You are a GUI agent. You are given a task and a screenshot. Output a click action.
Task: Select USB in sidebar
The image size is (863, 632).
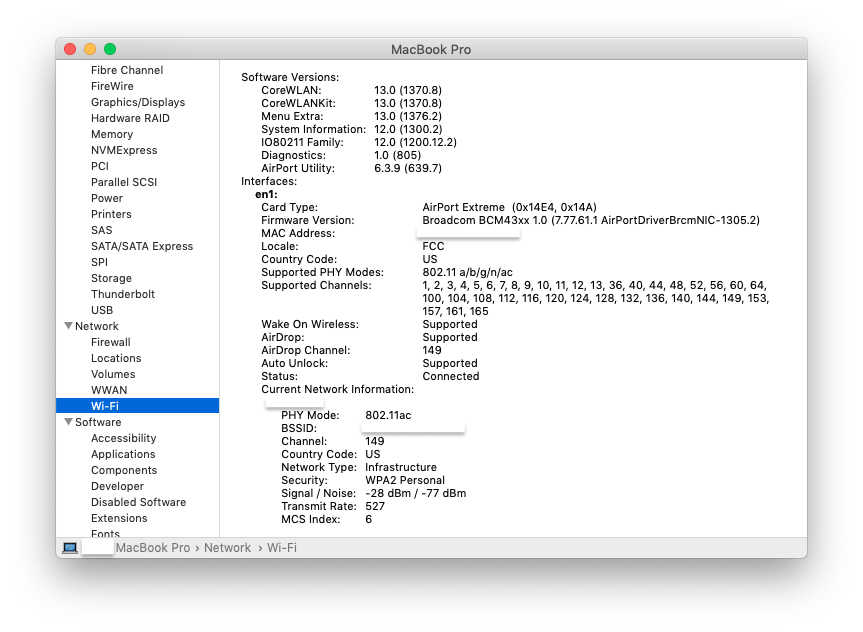coord(102,310)
